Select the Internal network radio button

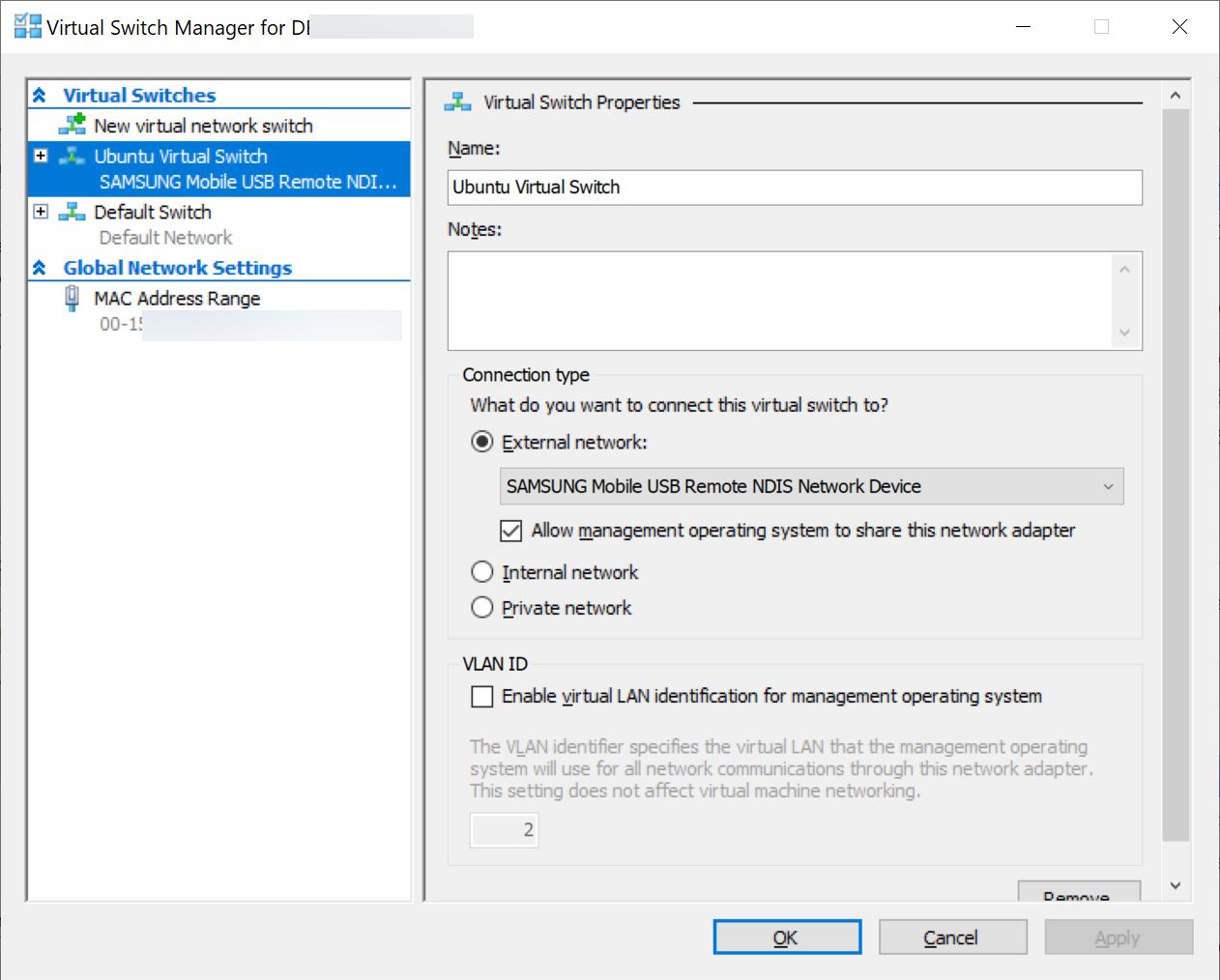(481, 572)
